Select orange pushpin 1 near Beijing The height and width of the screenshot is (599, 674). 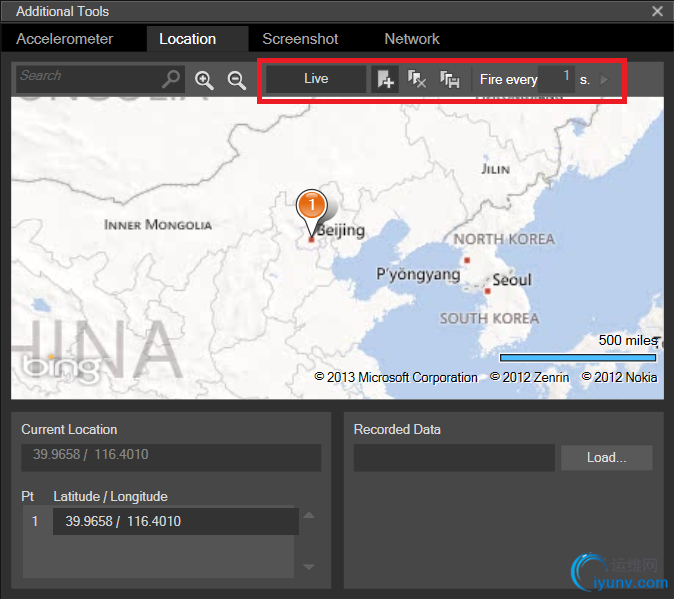tap(311, 206)
